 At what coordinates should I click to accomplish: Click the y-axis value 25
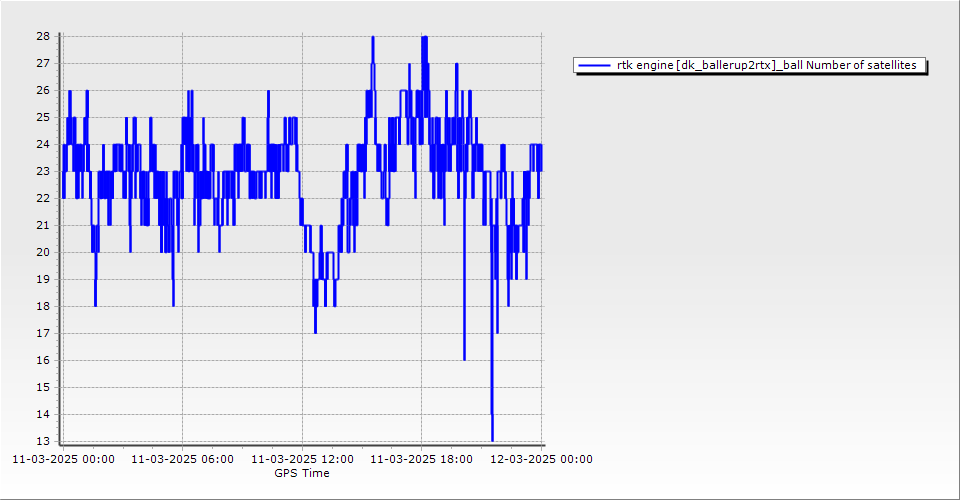click(x=43, y=117)
